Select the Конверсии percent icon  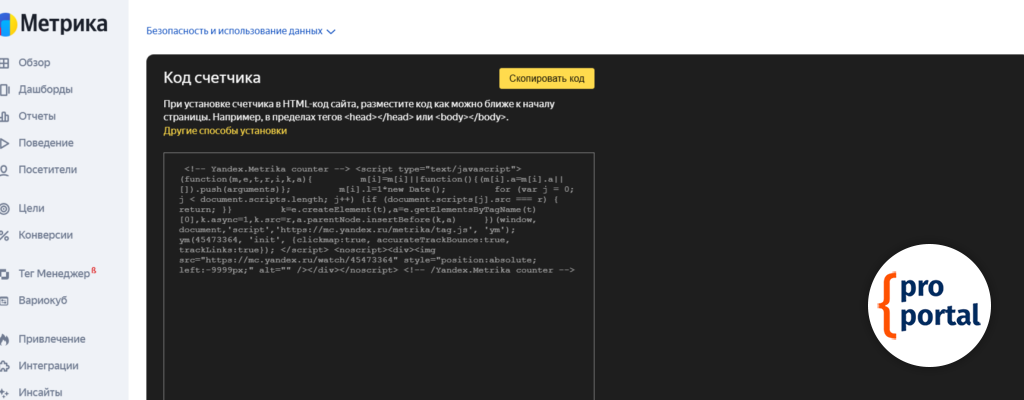[x=5, y=235]
